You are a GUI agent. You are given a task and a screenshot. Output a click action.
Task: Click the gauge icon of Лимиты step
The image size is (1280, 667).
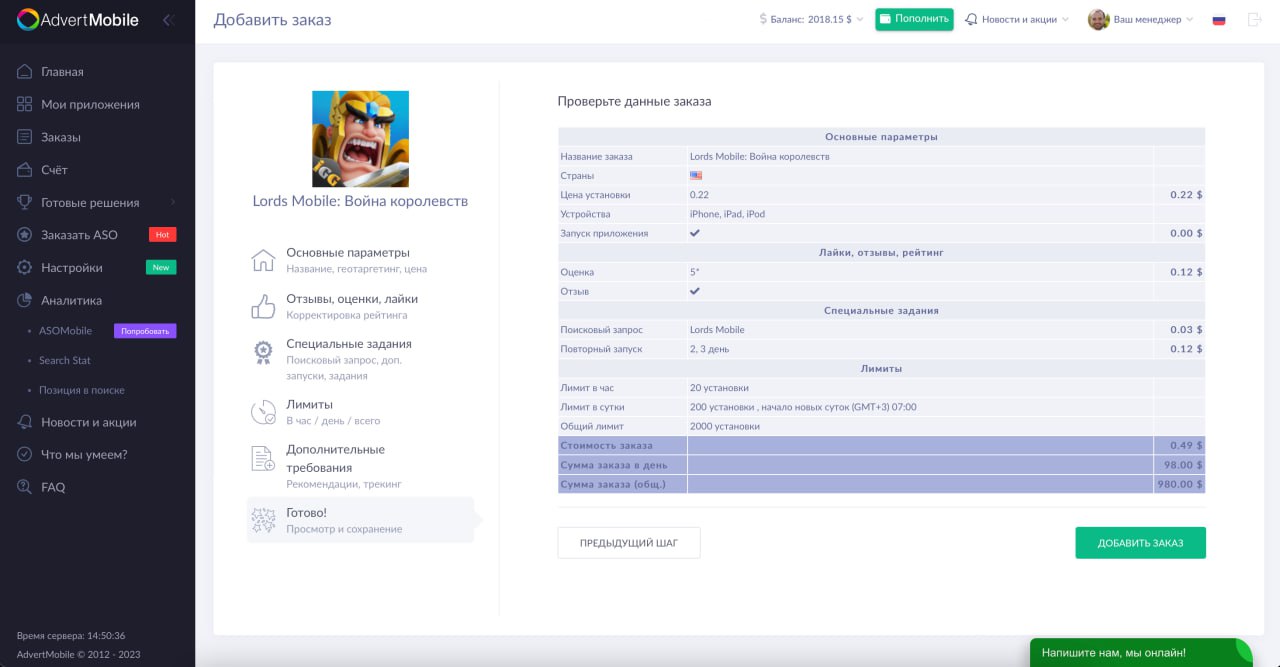click(x=263, y=412)
